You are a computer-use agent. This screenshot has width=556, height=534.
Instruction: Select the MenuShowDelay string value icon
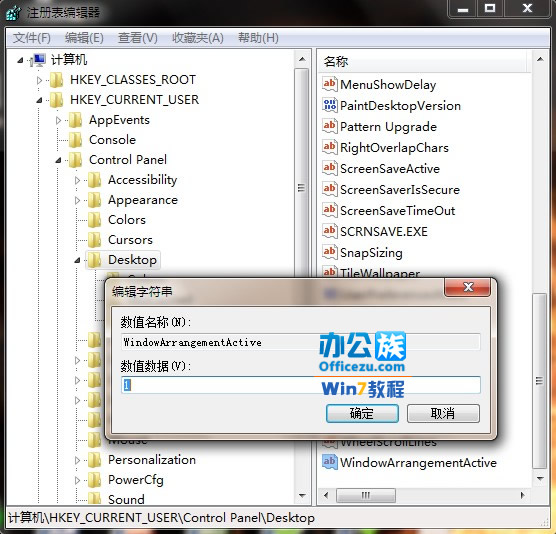click(x=329, y=84)
